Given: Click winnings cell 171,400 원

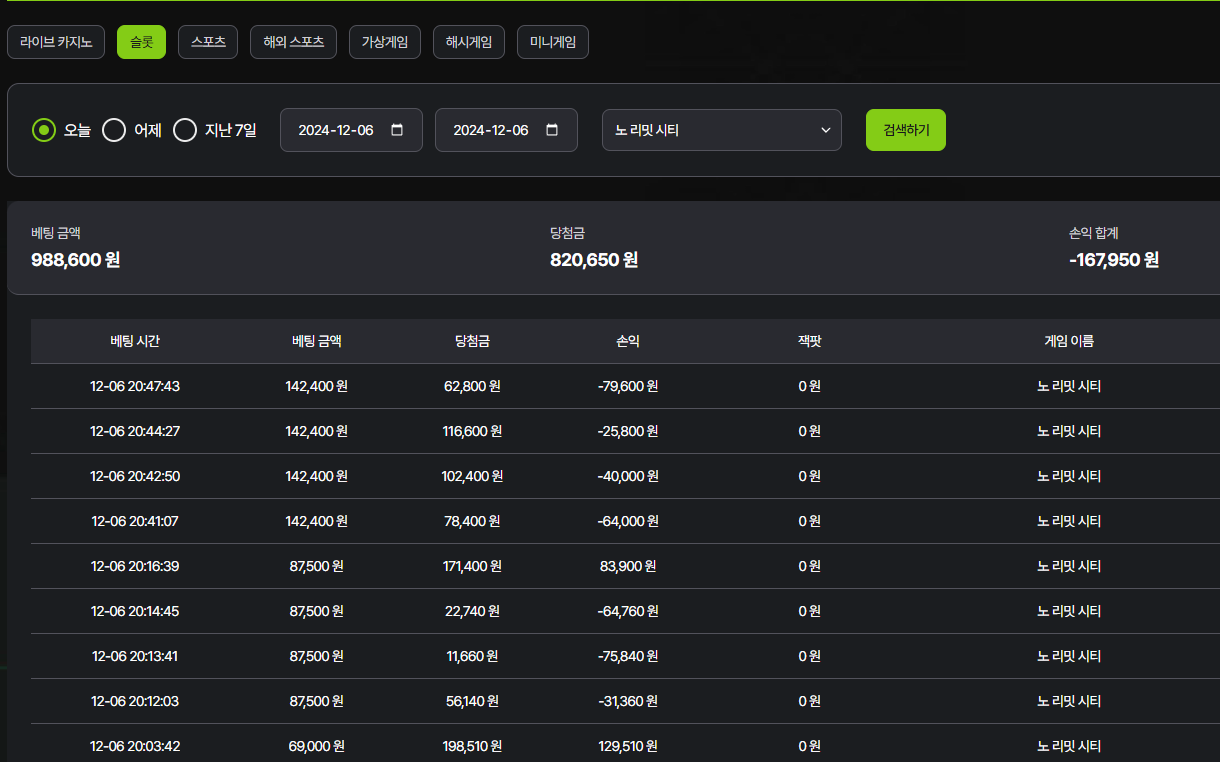Looking at the screenshot, I should (472, 566).
